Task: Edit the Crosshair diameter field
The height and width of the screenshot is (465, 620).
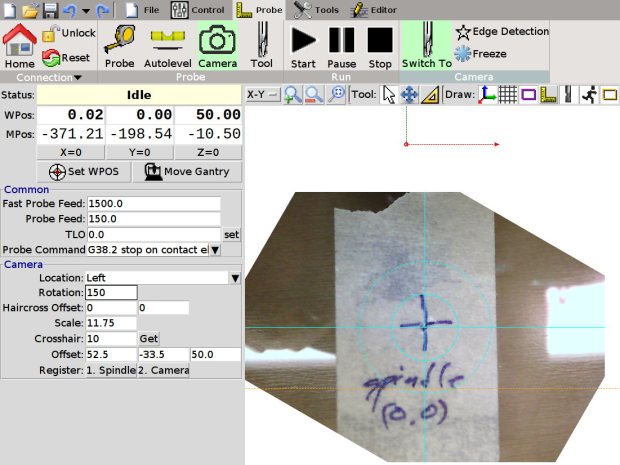Action: click(x=111, y=339)
